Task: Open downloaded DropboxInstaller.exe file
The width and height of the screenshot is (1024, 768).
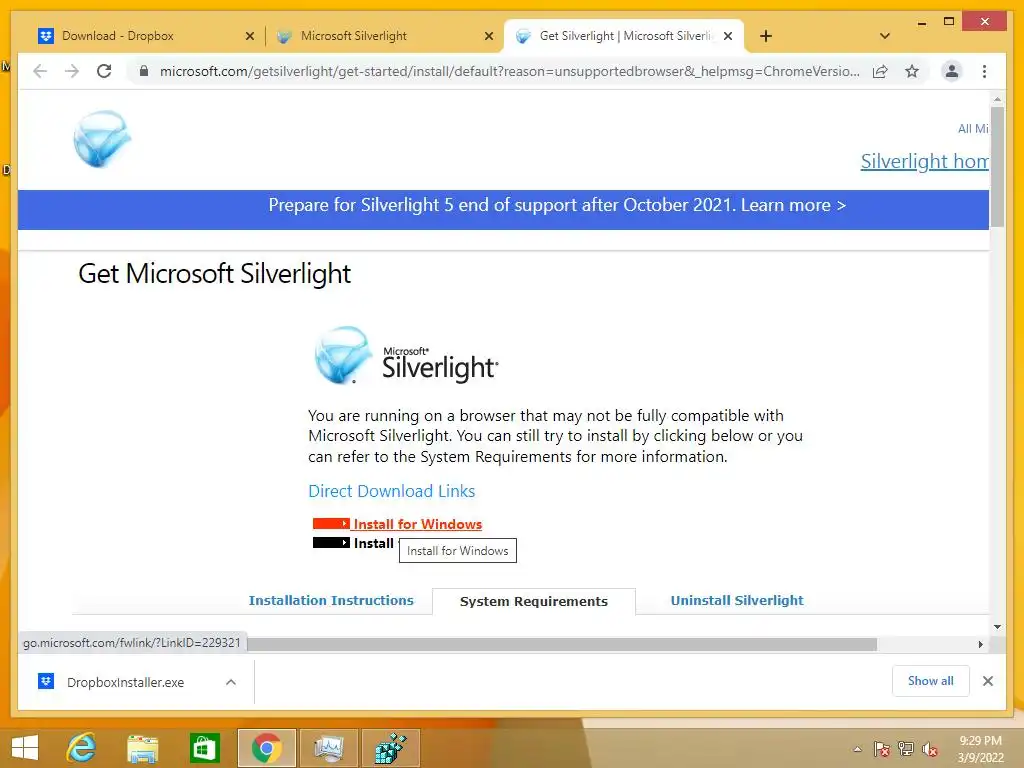Action: pos(125,682)
